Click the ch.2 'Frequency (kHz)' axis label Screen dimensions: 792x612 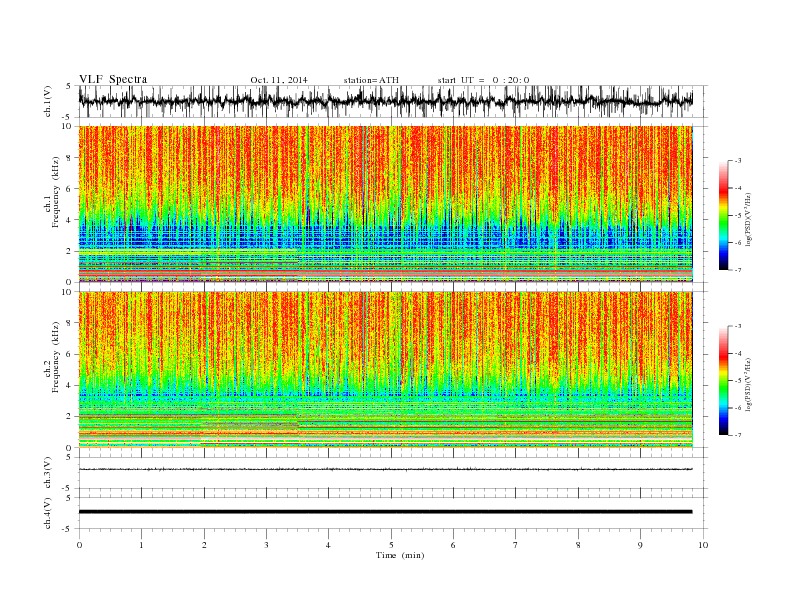55,357
